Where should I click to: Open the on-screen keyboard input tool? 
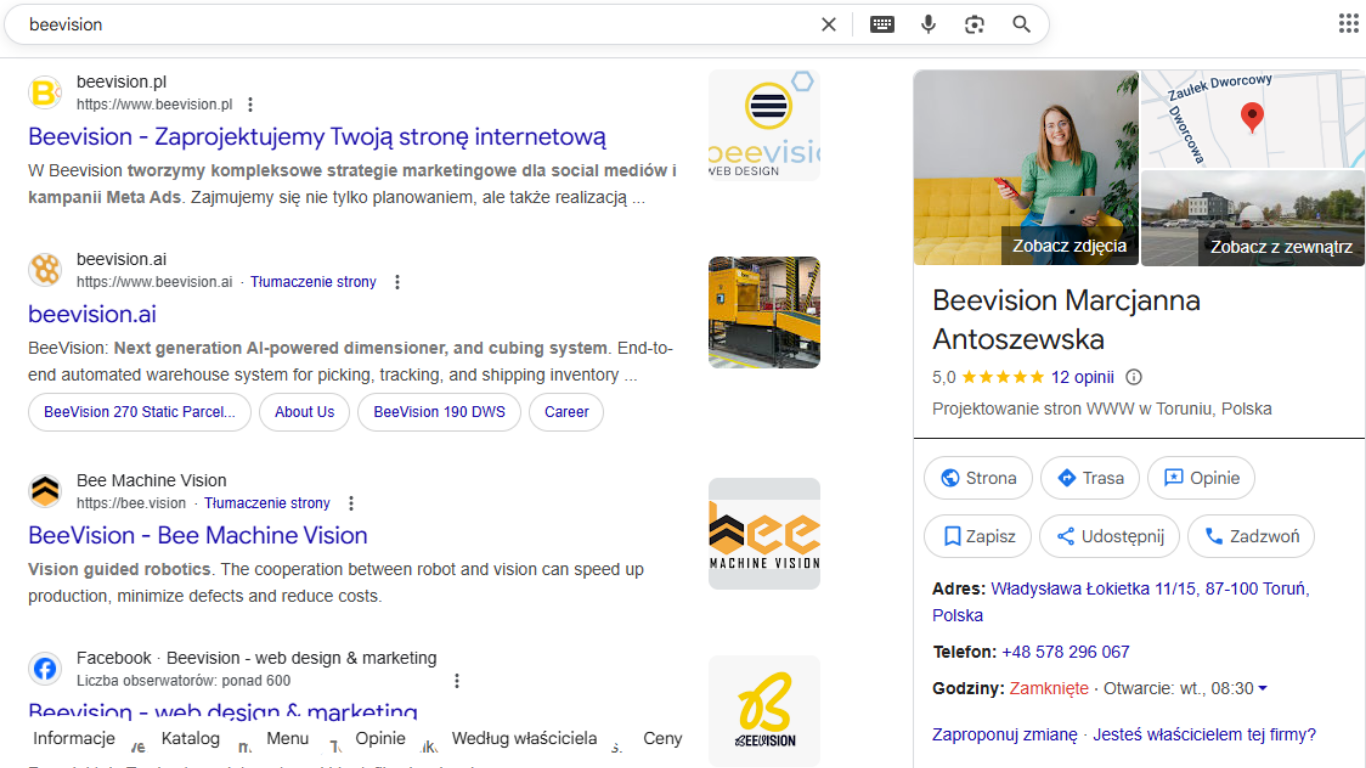click(882, 24)
